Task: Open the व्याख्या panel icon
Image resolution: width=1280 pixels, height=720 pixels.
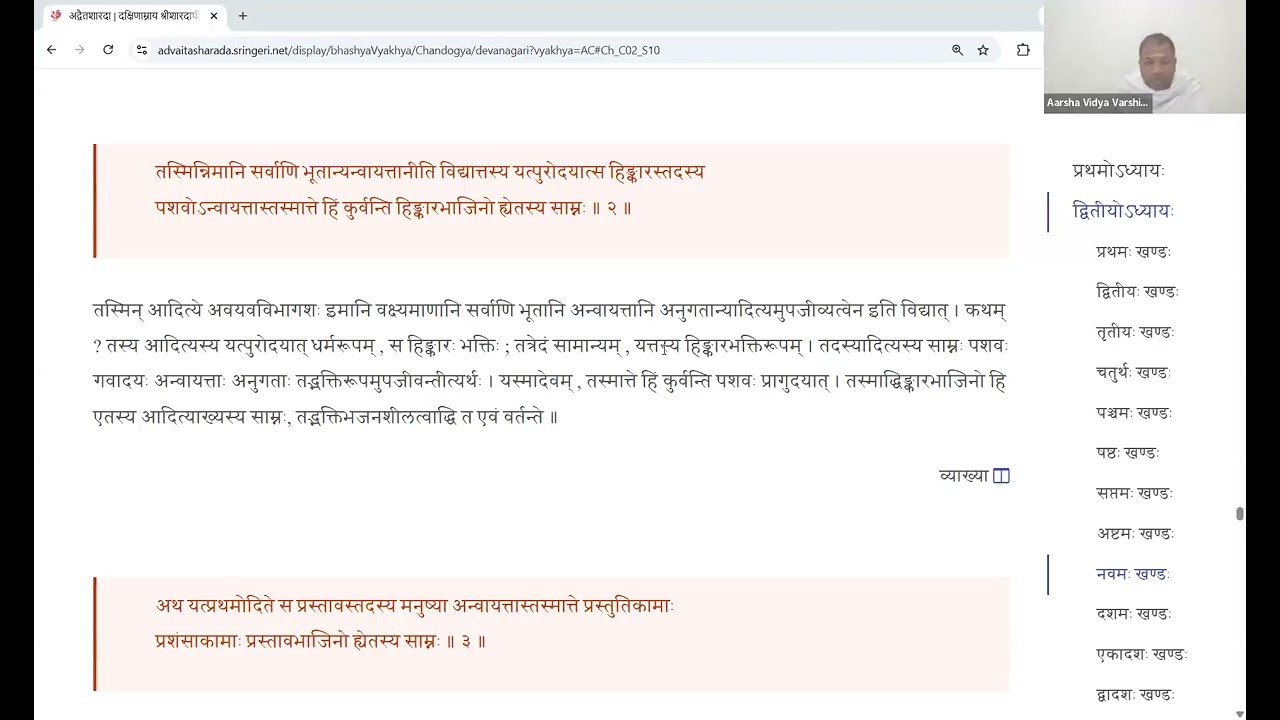Action: click(x=1001, y=476)
